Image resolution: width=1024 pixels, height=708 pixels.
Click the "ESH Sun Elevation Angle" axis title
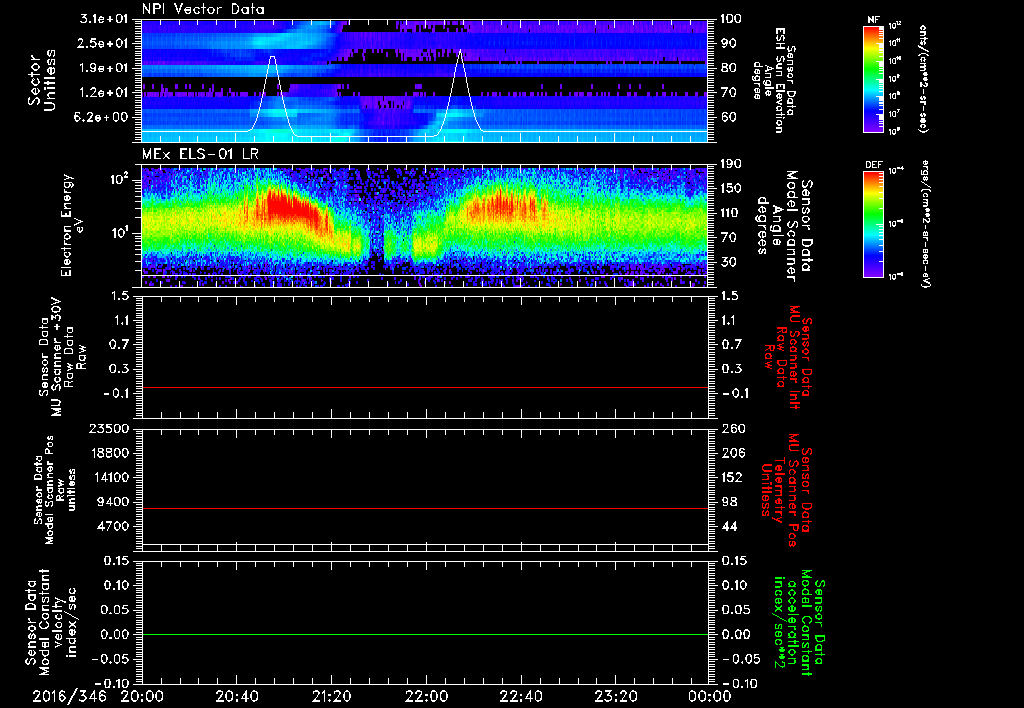[x=774, y=80]
